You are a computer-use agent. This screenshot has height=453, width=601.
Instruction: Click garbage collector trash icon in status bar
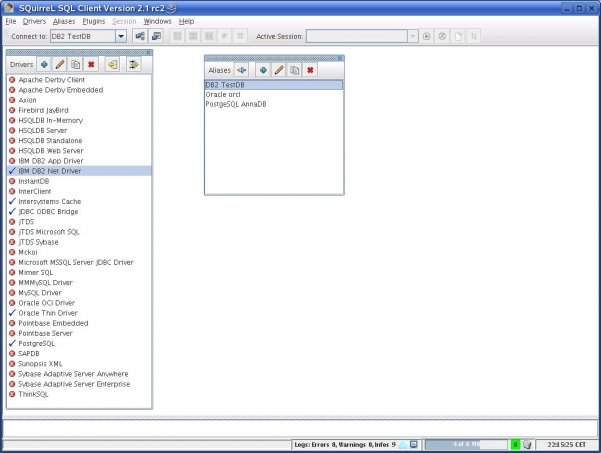click(x=527, y=445)
